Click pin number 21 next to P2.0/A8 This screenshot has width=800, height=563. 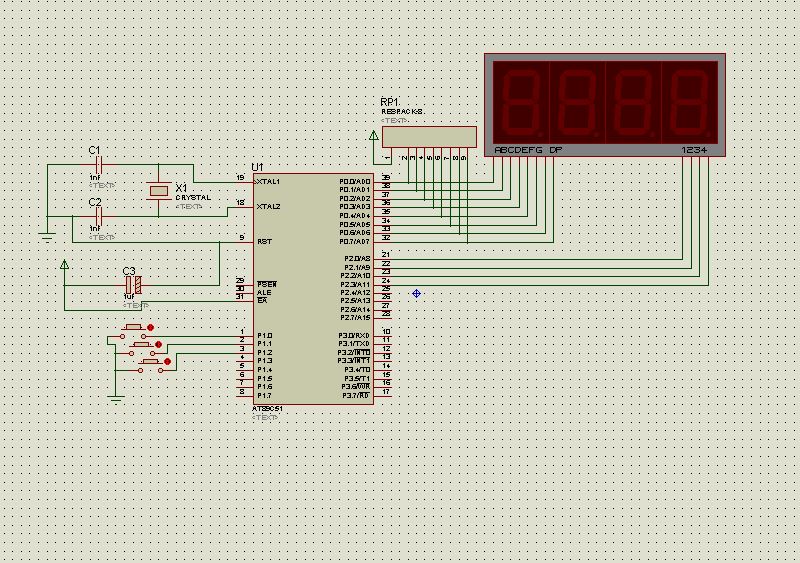pos(386,254)
